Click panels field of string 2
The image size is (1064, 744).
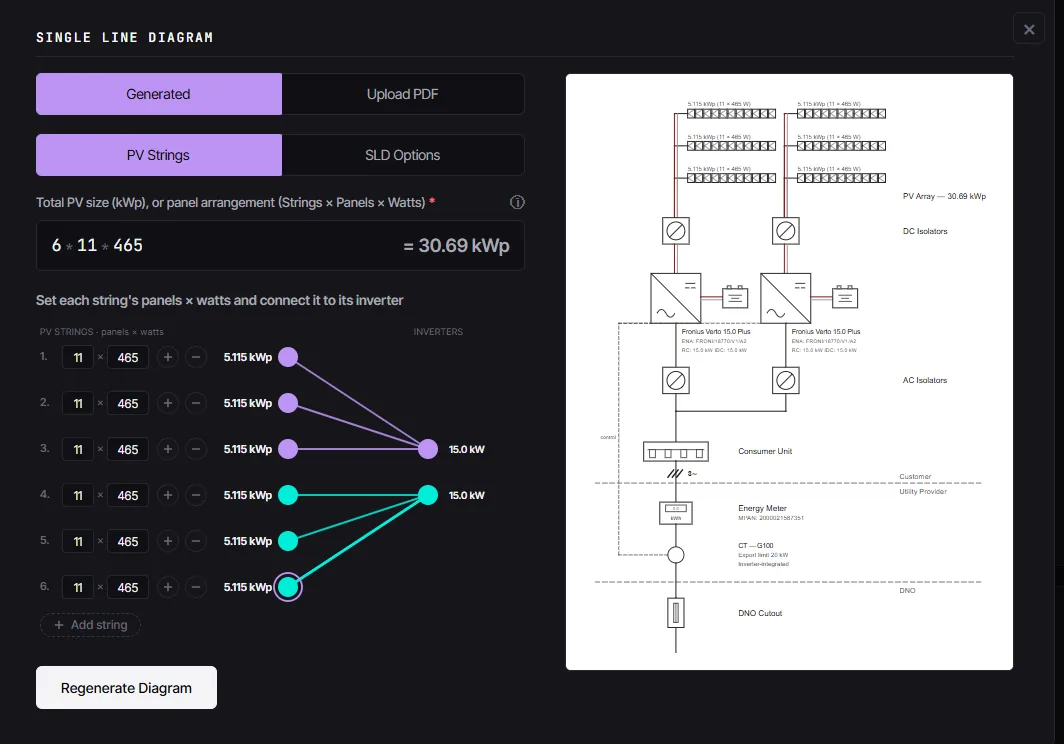[78, 403]
